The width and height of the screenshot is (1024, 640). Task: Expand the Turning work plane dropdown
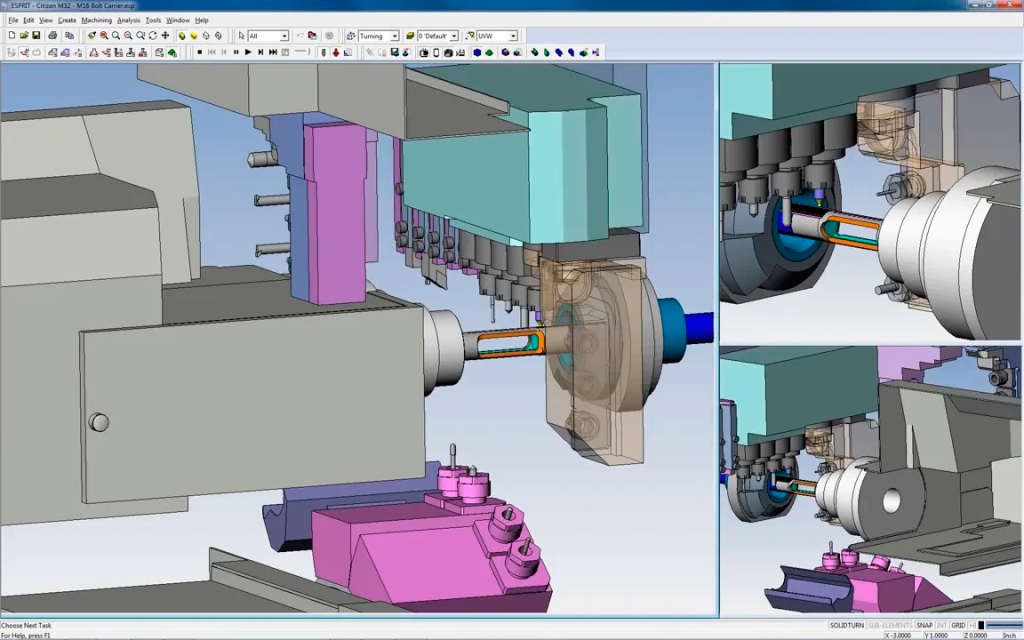[x=394, y=36]
